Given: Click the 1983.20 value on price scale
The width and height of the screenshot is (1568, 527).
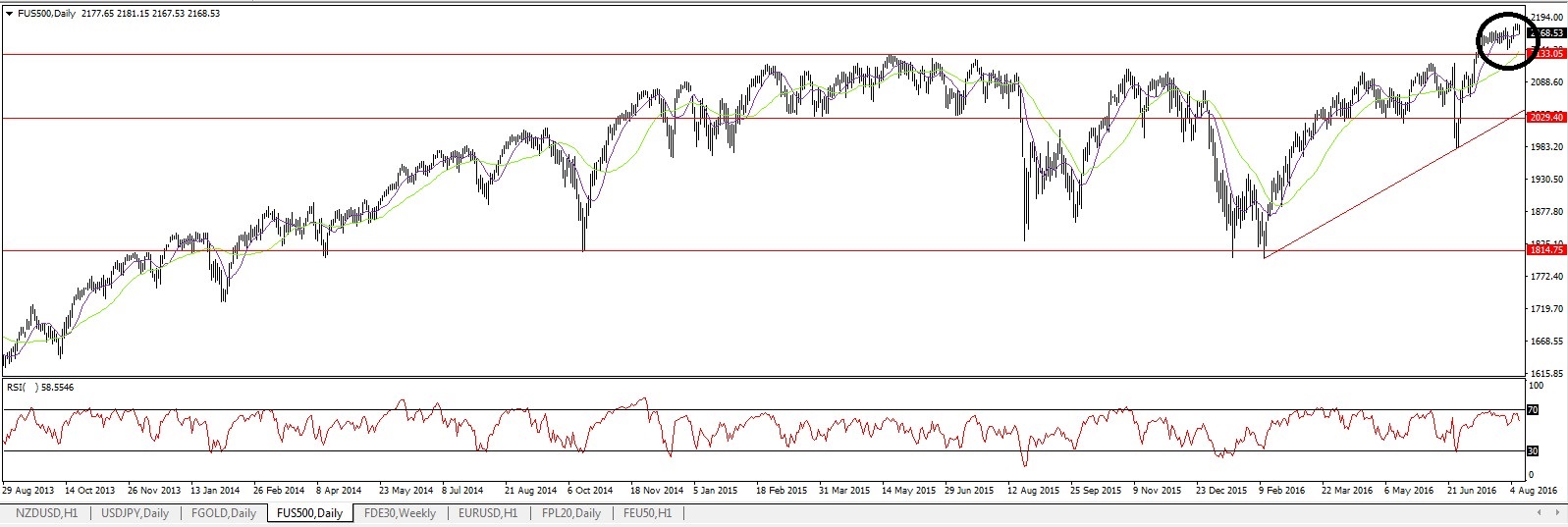Looking at the screenshot, I should (1547, 147).
